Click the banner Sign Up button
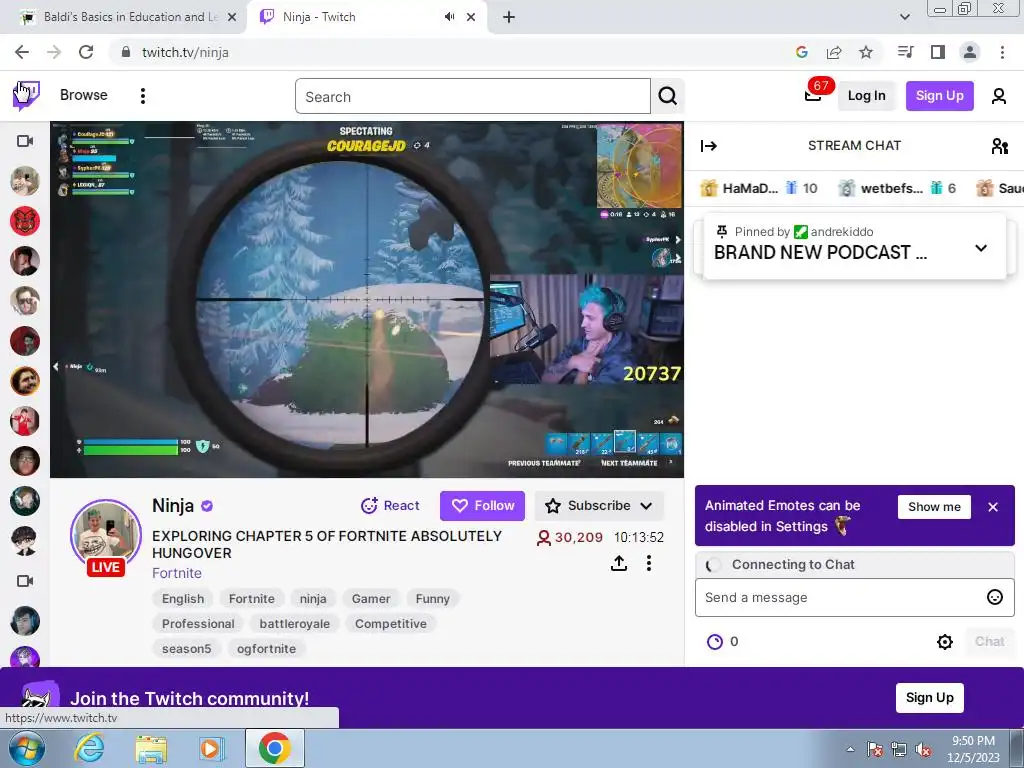The width and height of the screenshot is (1024, 768). click(929, 697)
